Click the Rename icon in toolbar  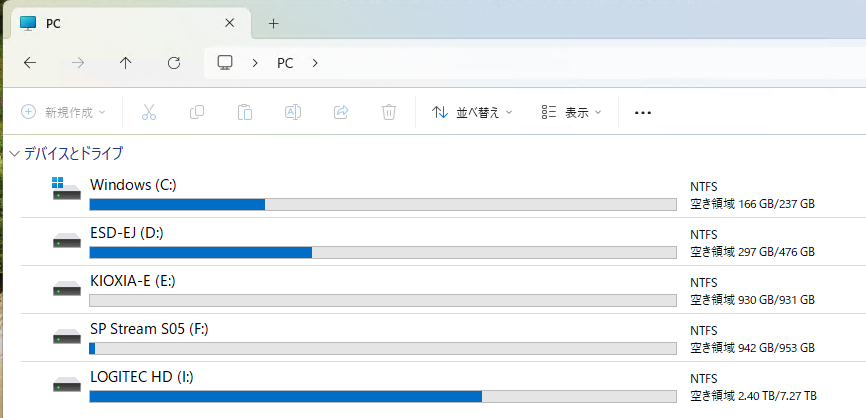(293, 112)
